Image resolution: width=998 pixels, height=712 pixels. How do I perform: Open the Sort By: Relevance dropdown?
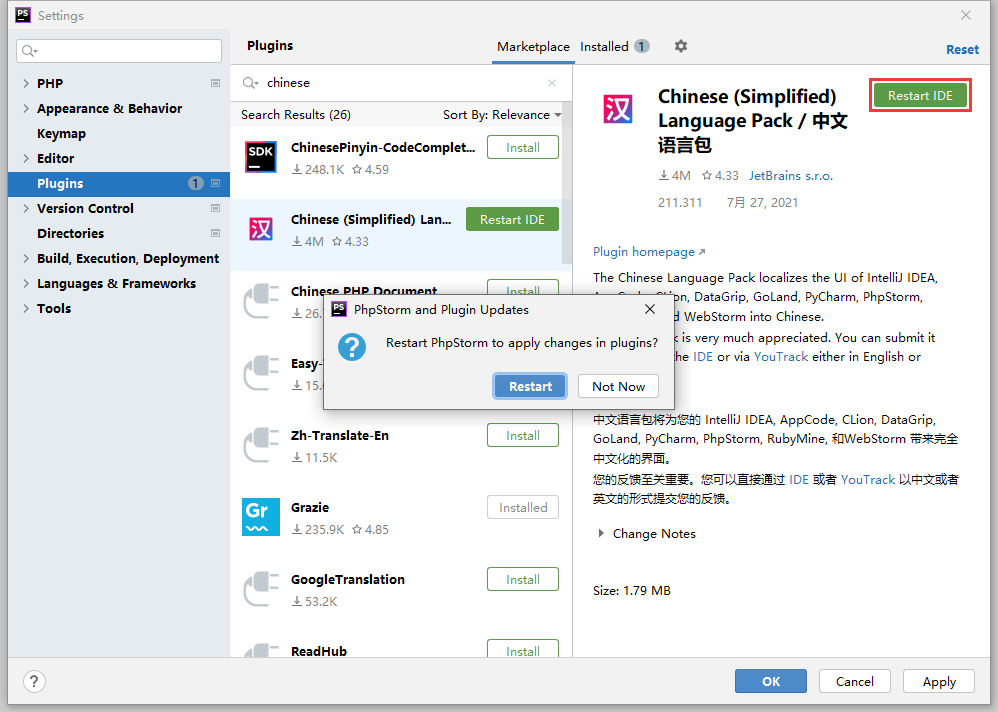pos(502,115)
